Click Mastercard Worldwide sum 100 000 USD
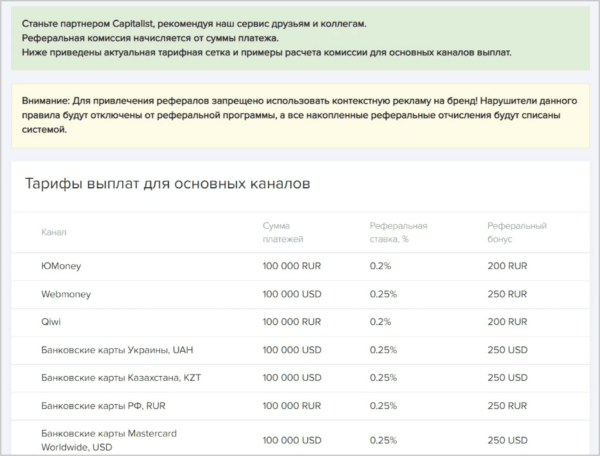600x456 pixels. pos(292,440)
